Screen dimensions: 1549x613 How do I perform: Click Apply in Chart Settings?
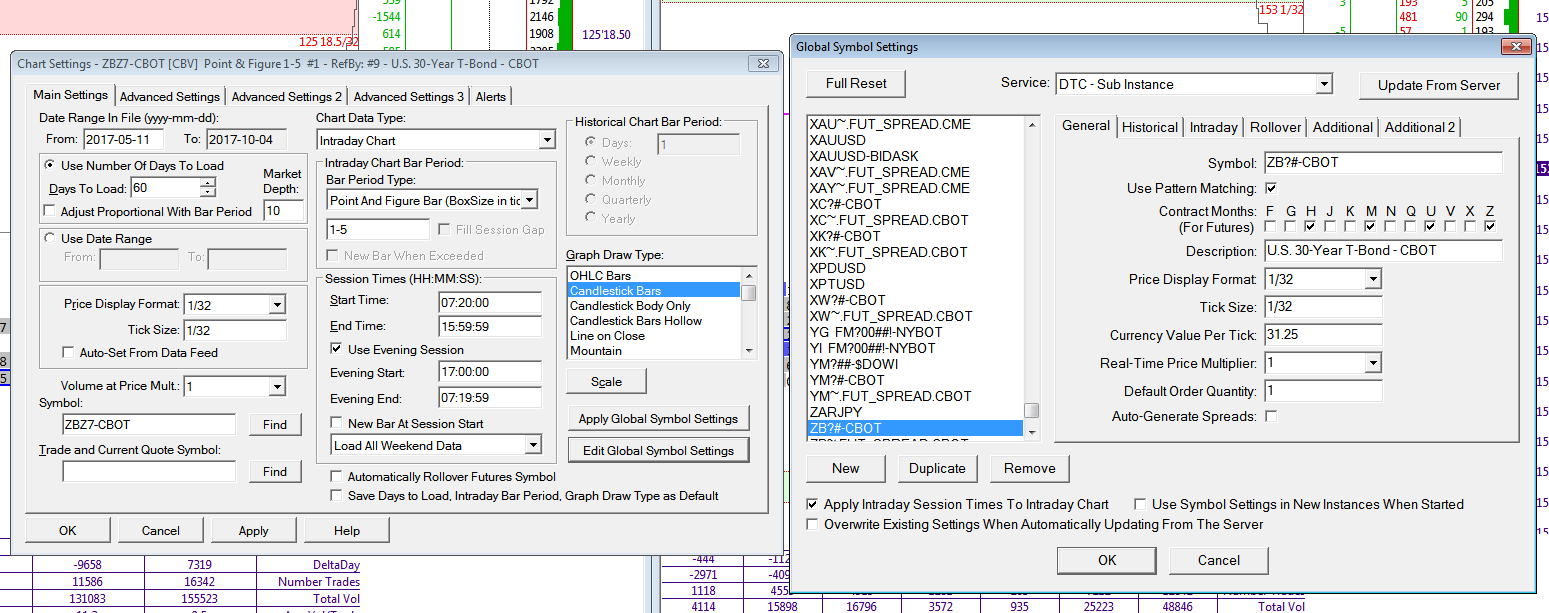point(254,531)
